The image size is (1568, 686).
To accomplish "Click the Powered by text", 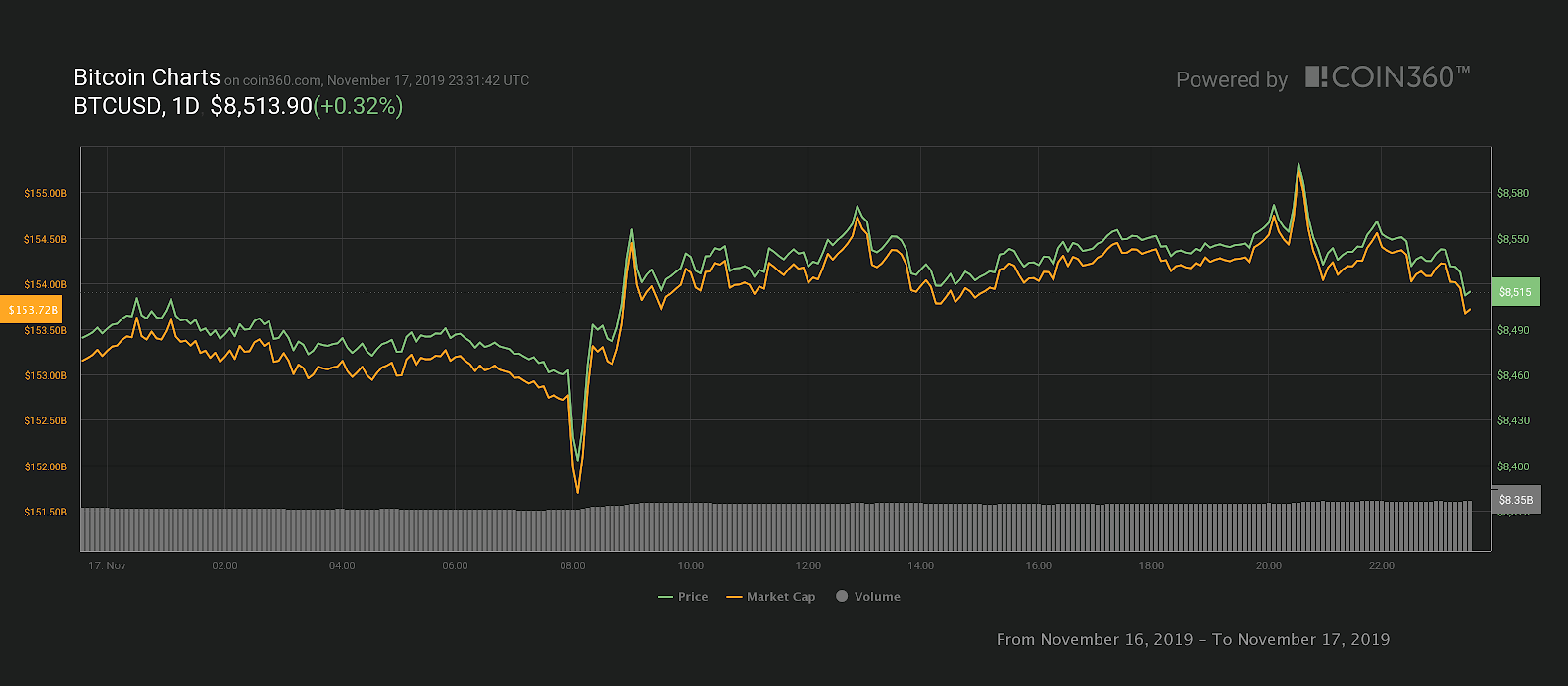I will (1232, 80).
